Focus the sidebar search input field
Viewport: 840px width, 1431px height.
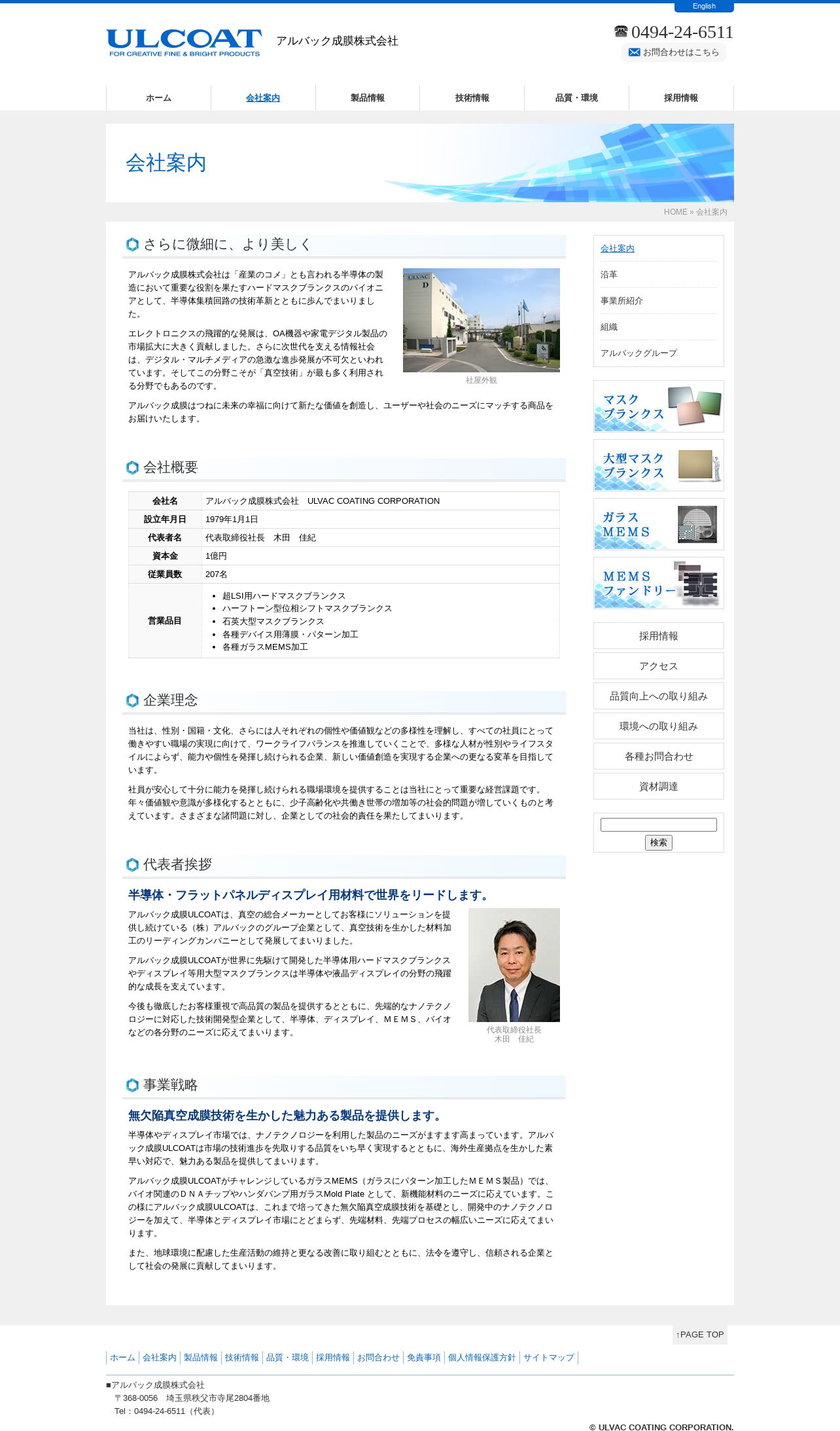click(x=659, y=825)
